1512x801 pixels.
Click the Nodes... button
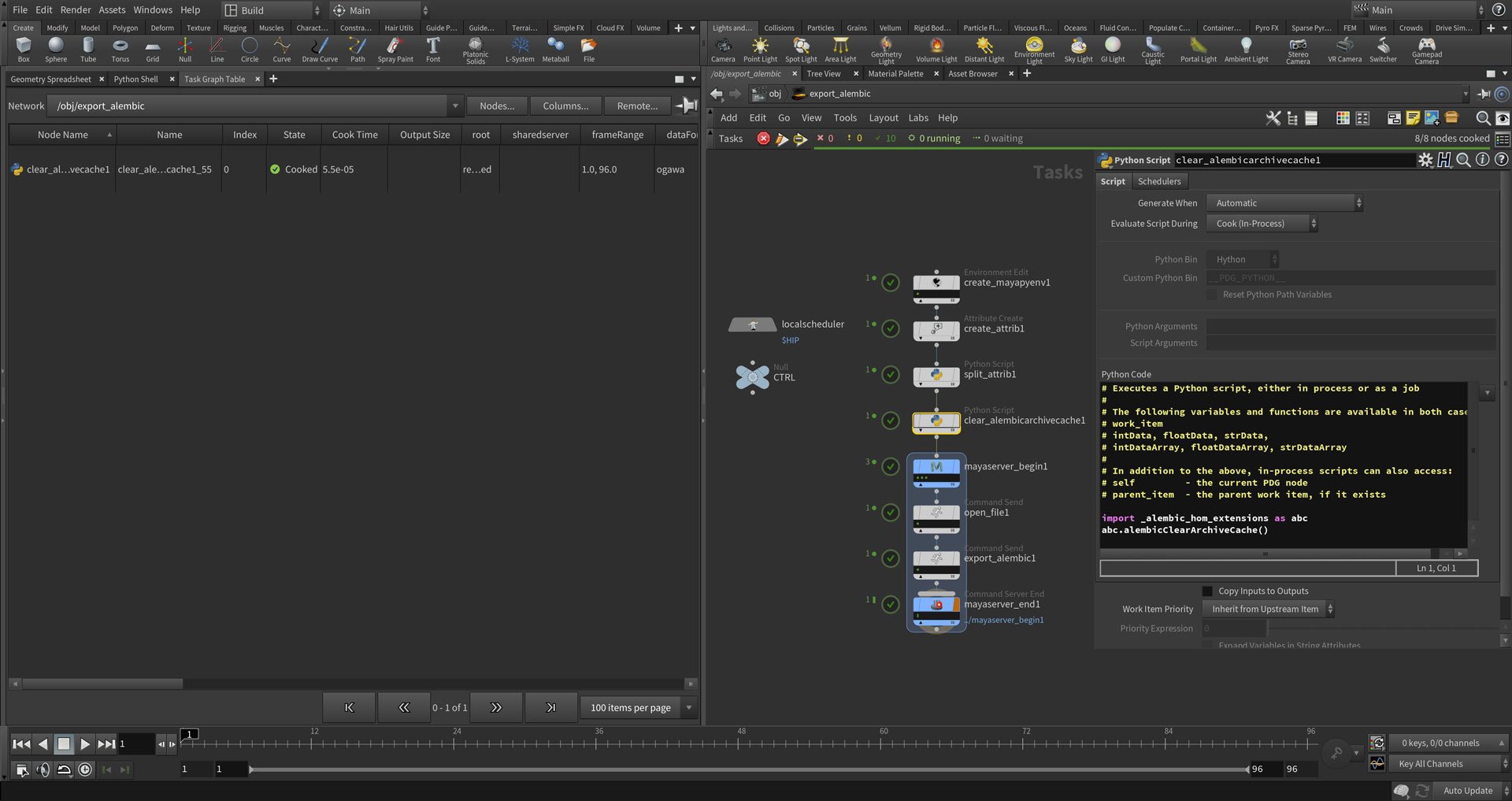497,106
